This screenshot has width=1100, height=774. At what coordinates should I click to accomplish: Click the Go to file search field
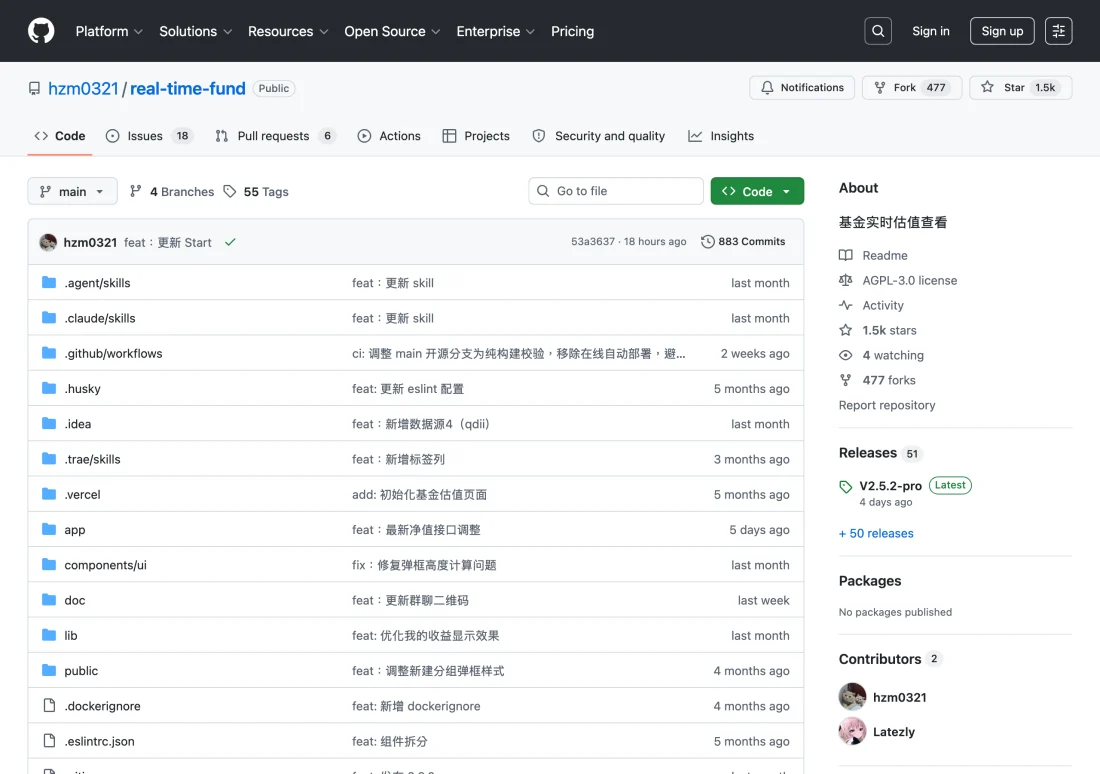(x=615, y=191)
